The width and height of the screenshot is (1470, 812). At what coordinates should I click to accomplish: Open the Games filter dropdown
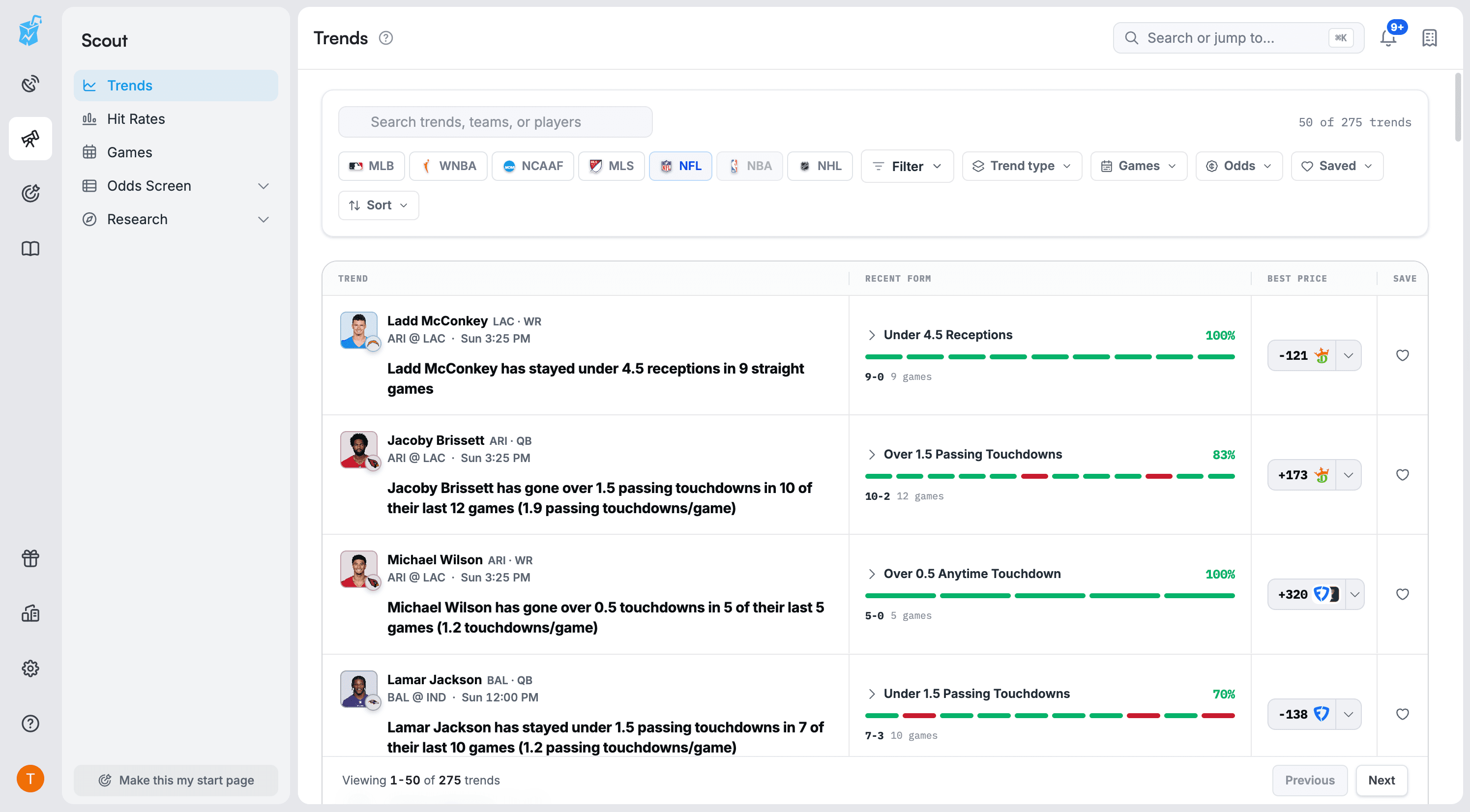pyautogui.click(x=1139, y=166)
